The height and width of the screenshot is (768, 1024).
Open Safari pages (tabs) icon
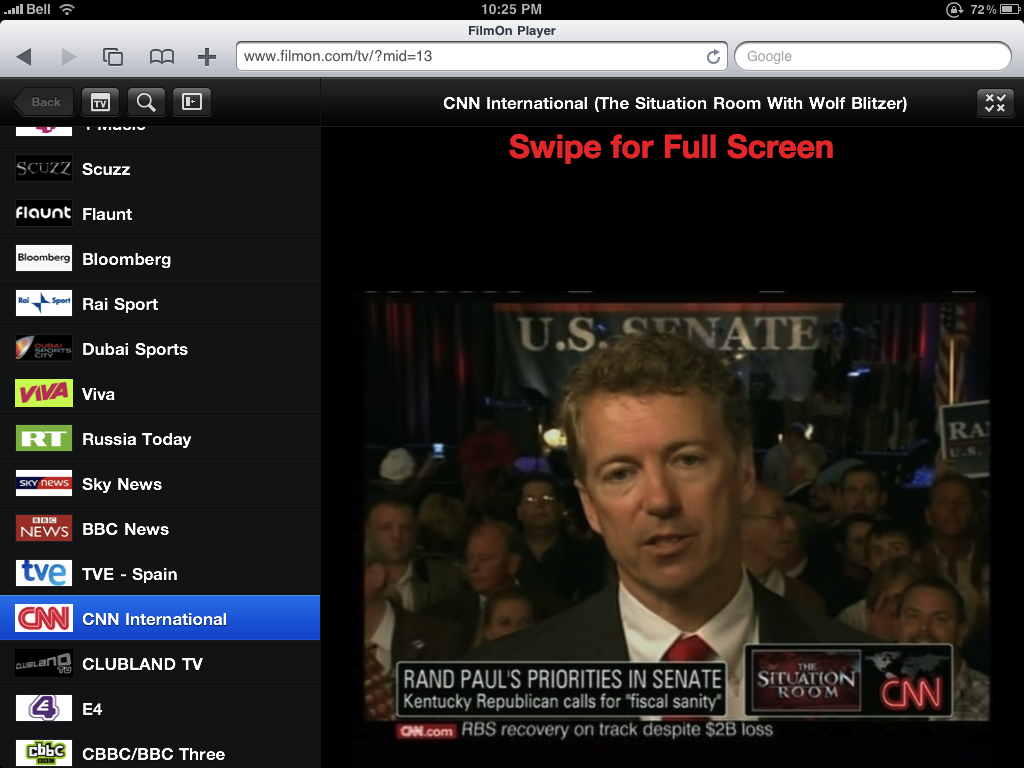(x=113, y=57)
